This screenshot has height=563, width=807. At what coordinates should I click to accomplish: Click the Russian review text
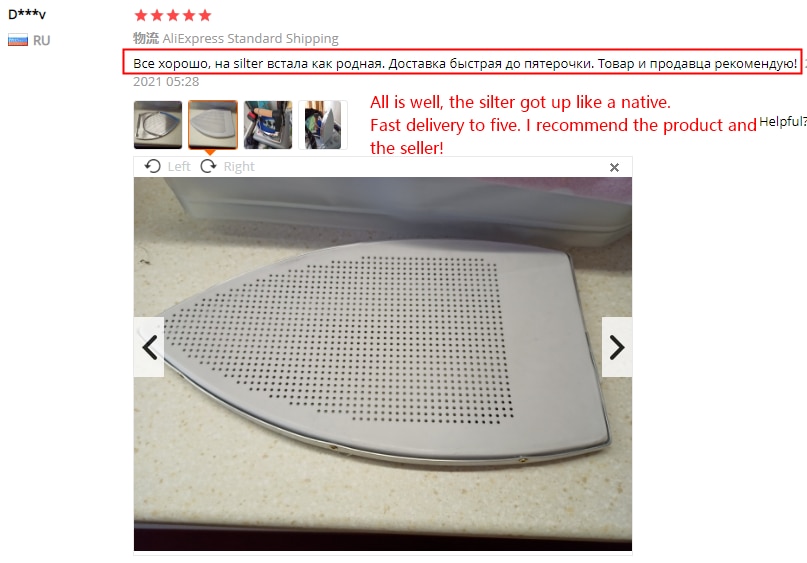point(465,64)
